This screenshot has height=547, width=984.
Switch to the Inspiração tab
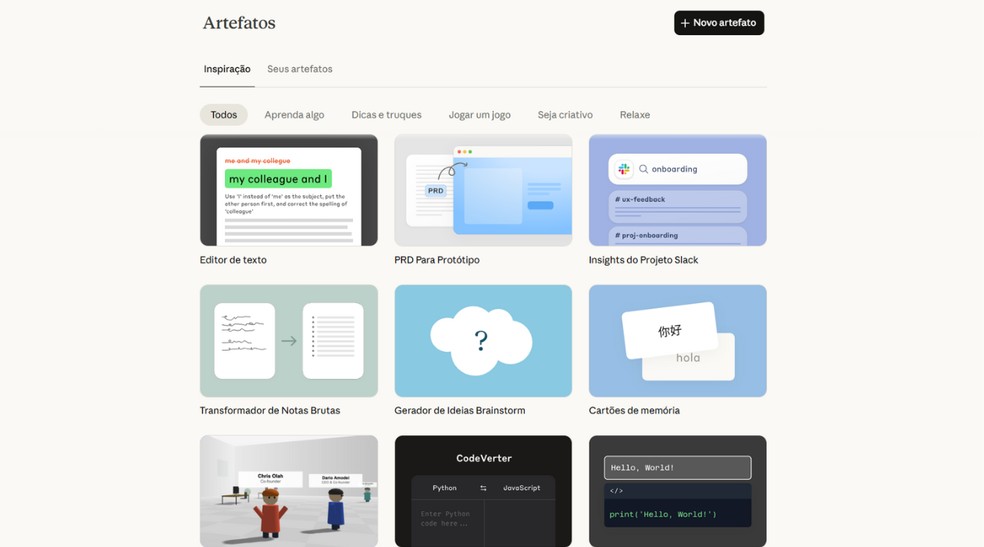click(227, 69)
